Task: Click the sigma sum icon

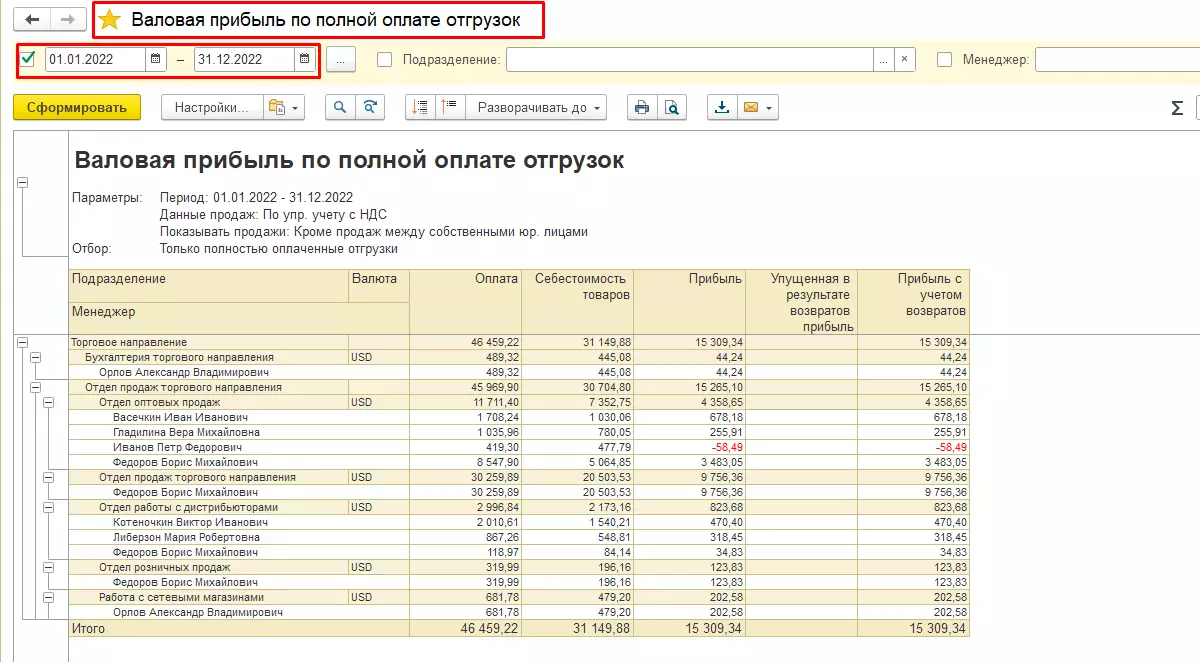Action: pos(1177,108)
